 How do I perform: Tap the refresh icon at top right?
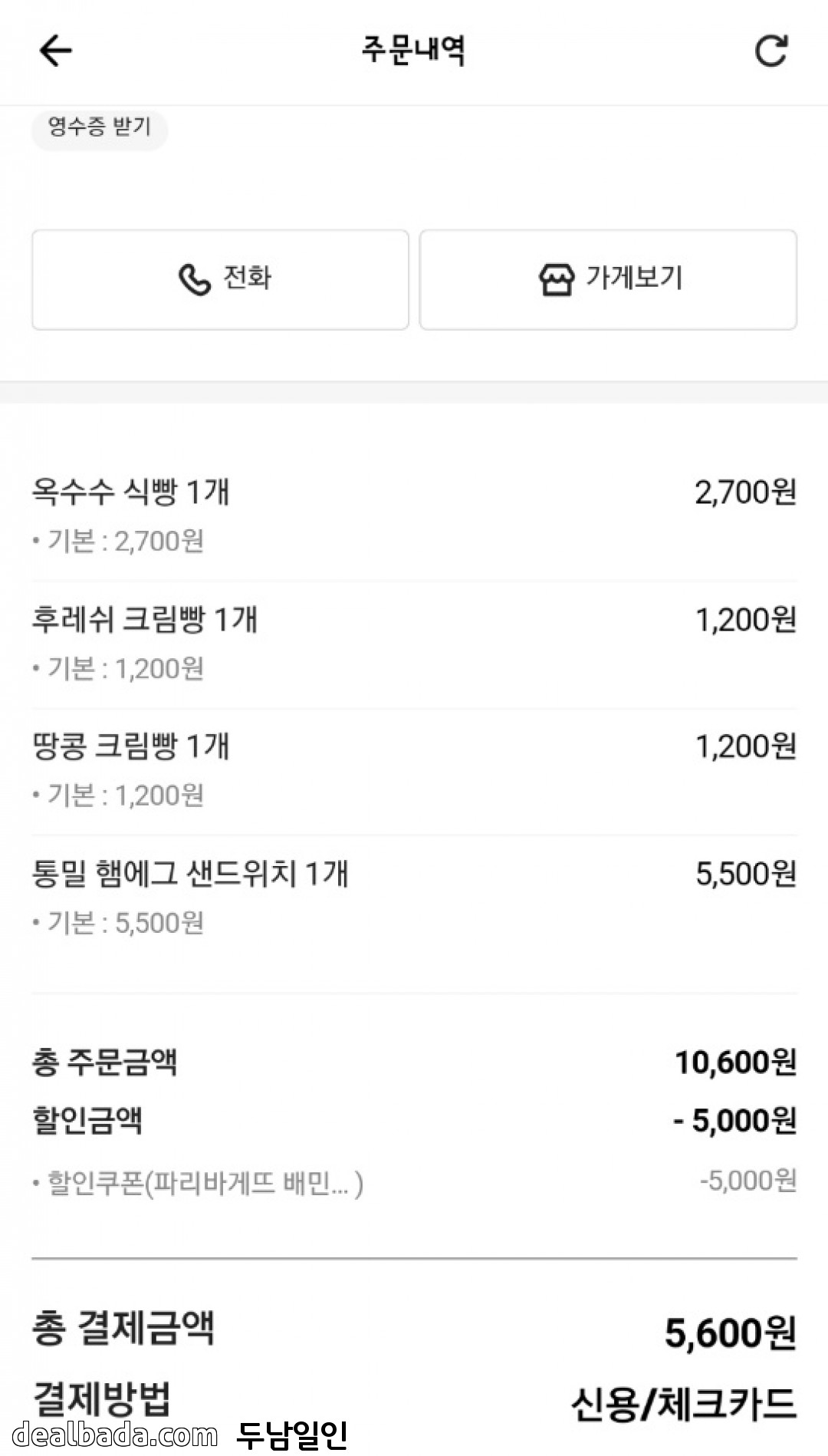pyautogui.click(x=770, y=51)
